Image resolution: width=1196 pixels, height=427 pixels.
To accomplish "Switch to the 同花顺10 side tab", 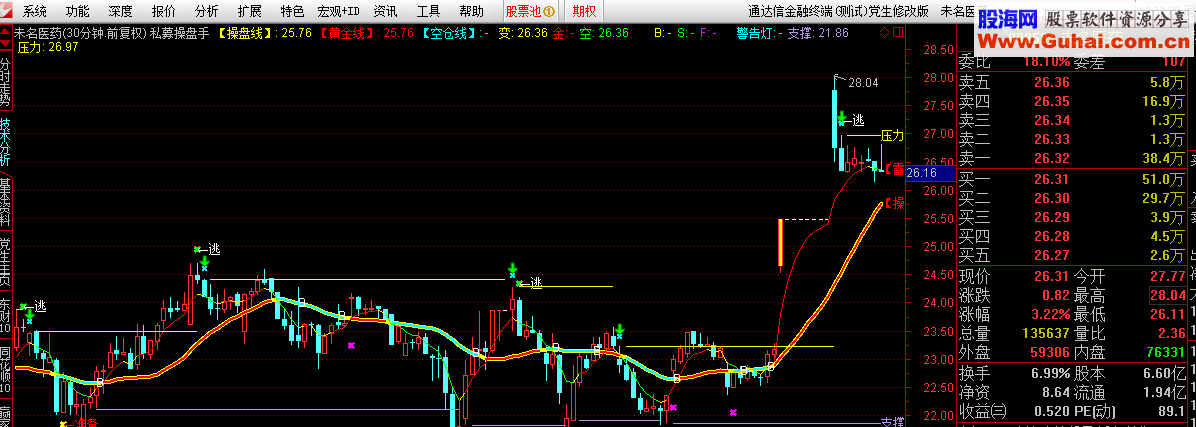I will [x=5, y=370].
